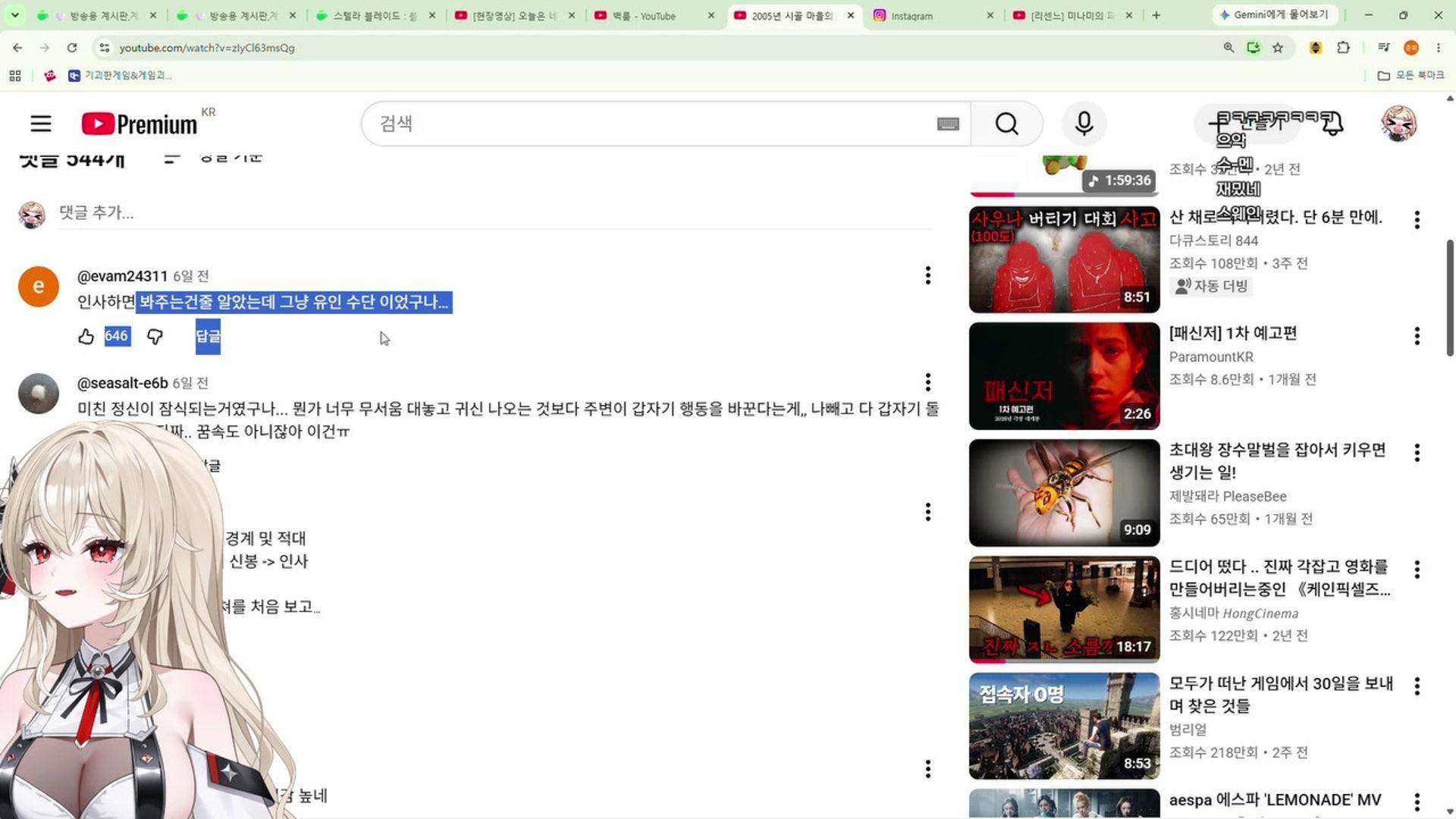Open the YouTube hamburger guide menu
This screenshot has height=819, width=1456.
41,124
